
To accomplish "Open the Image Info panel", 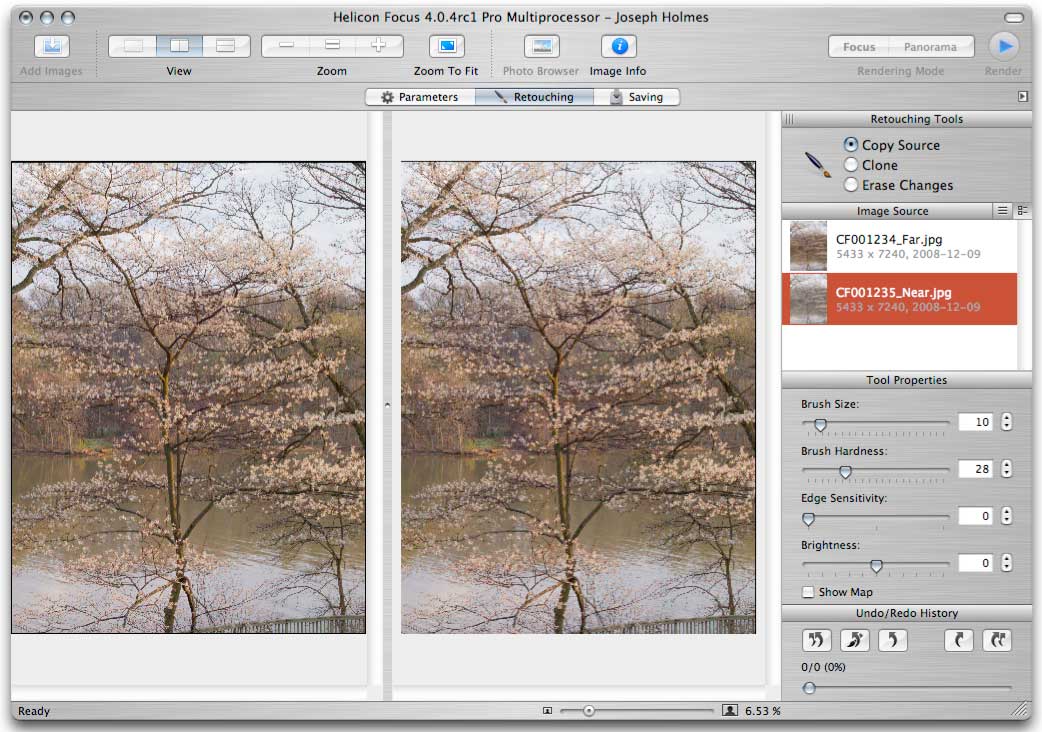I will pos(618,46).
